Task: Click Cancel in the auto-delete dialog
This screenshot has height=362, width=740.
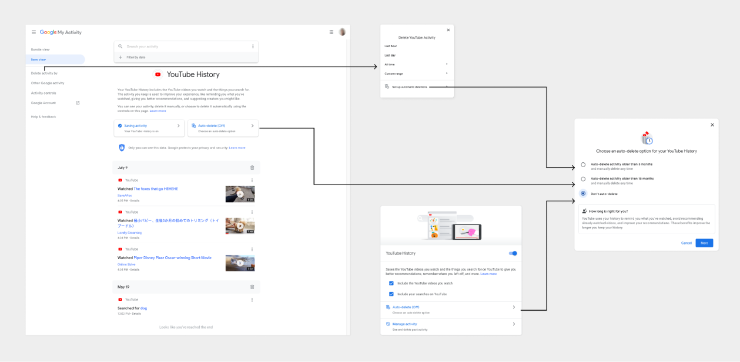Action: click(686, 243)
